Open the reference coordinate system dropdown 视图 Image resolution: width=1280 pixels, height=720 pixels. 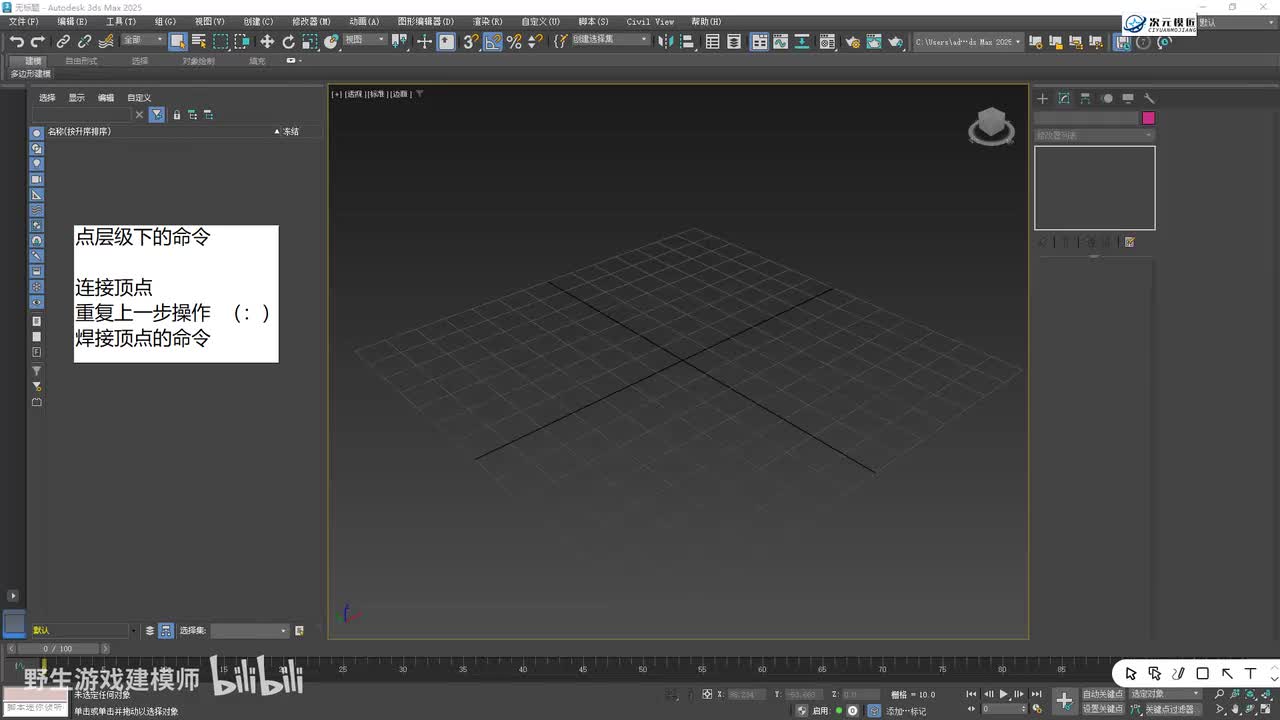(x=365, y=40)
